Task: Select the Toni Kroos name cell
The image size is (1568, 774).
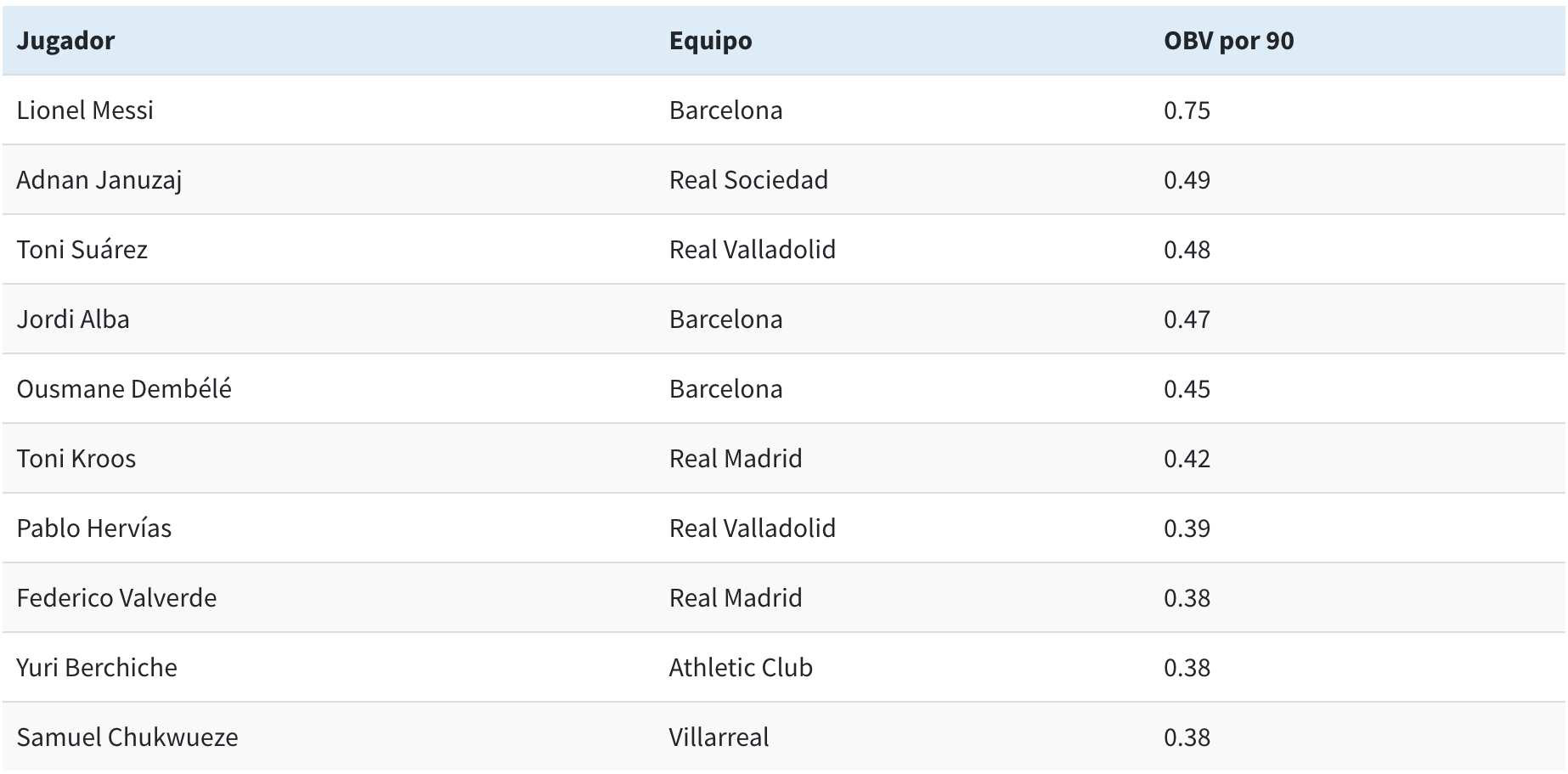Action: coord(76,459)
